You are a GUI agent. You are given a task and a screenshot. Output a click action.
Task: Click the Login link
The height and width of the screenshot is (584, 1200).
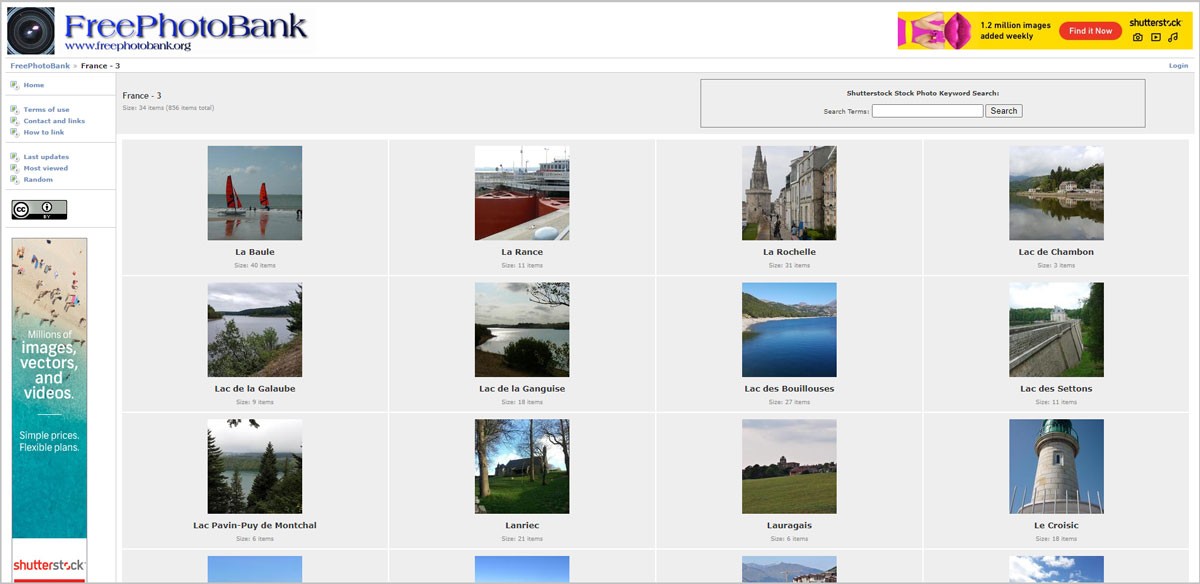[x=1178, y=66]
